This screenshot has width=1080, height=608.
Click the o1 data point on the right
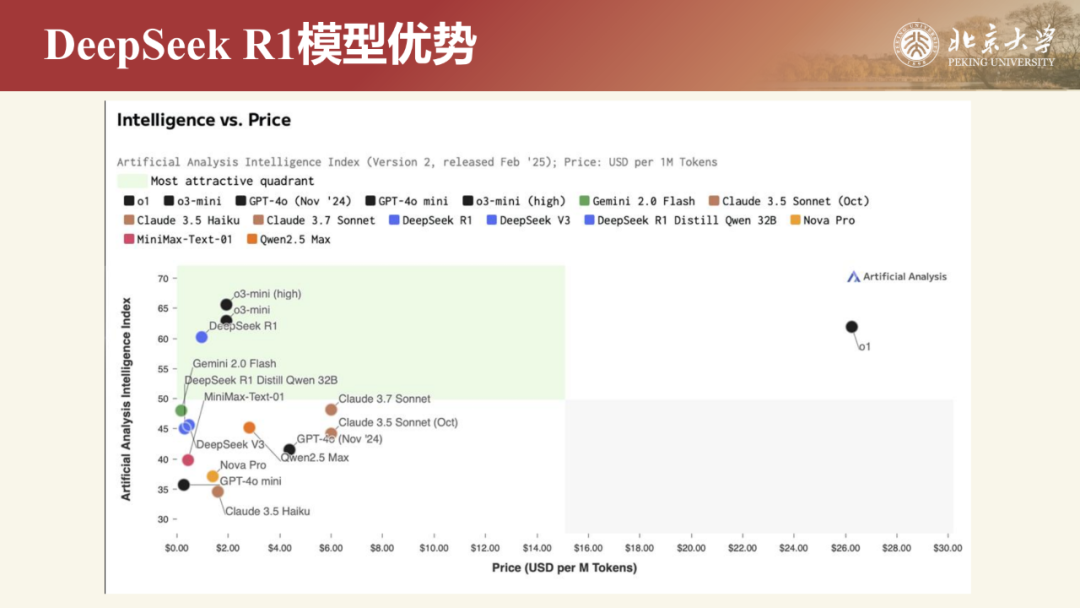coord(851,326)
